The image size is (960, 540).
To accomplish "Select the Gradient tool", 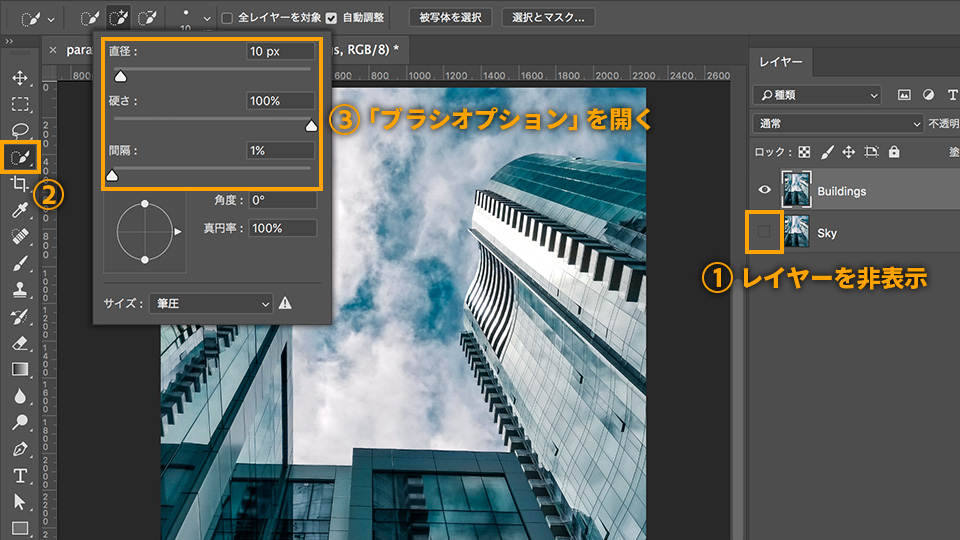I will (20, 369).
